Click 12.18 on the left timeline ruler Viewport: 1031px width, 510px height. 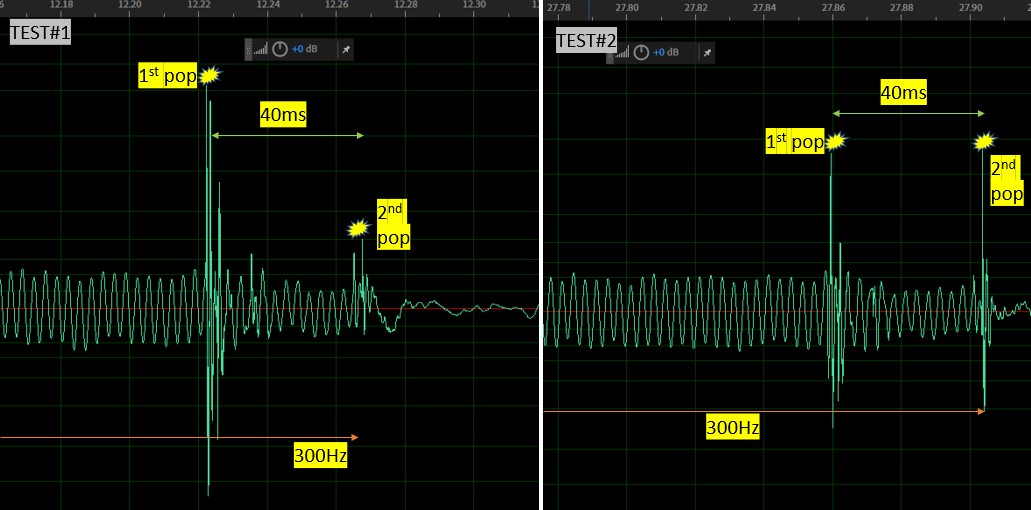[x=61, y=4]
